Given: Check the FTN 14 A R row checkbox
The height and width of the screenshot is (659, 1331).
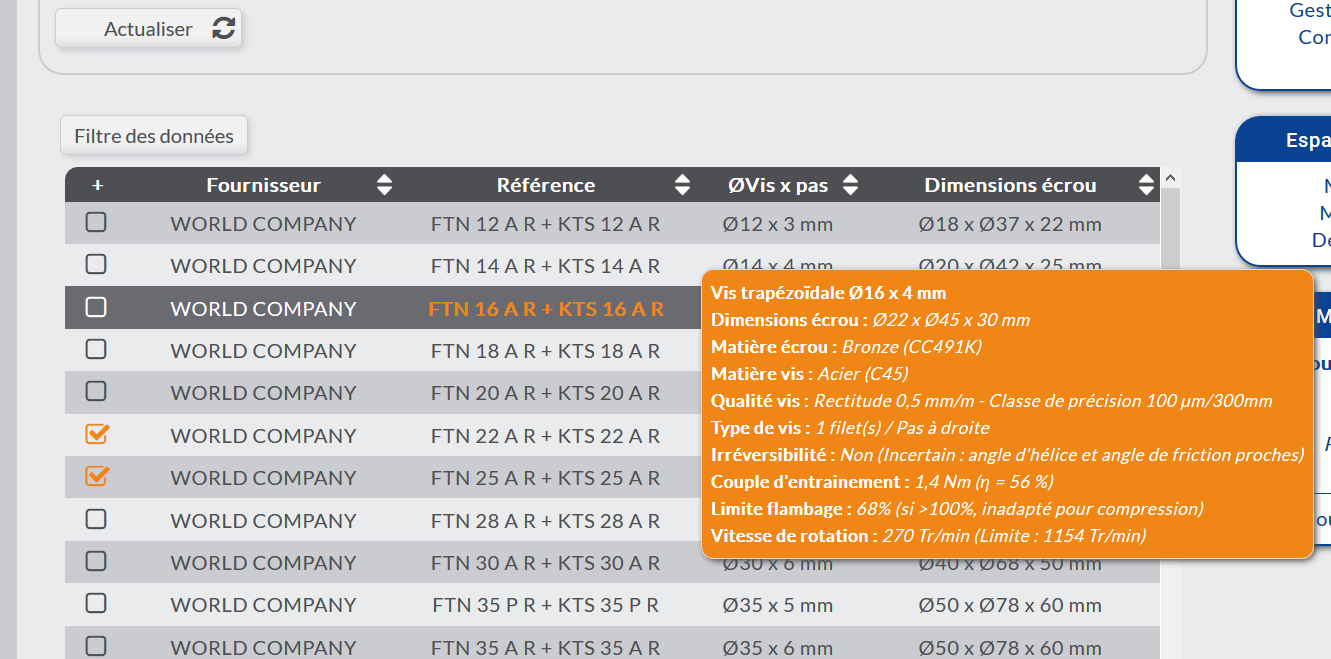Looking at the screenshot, I should point(96,264).
